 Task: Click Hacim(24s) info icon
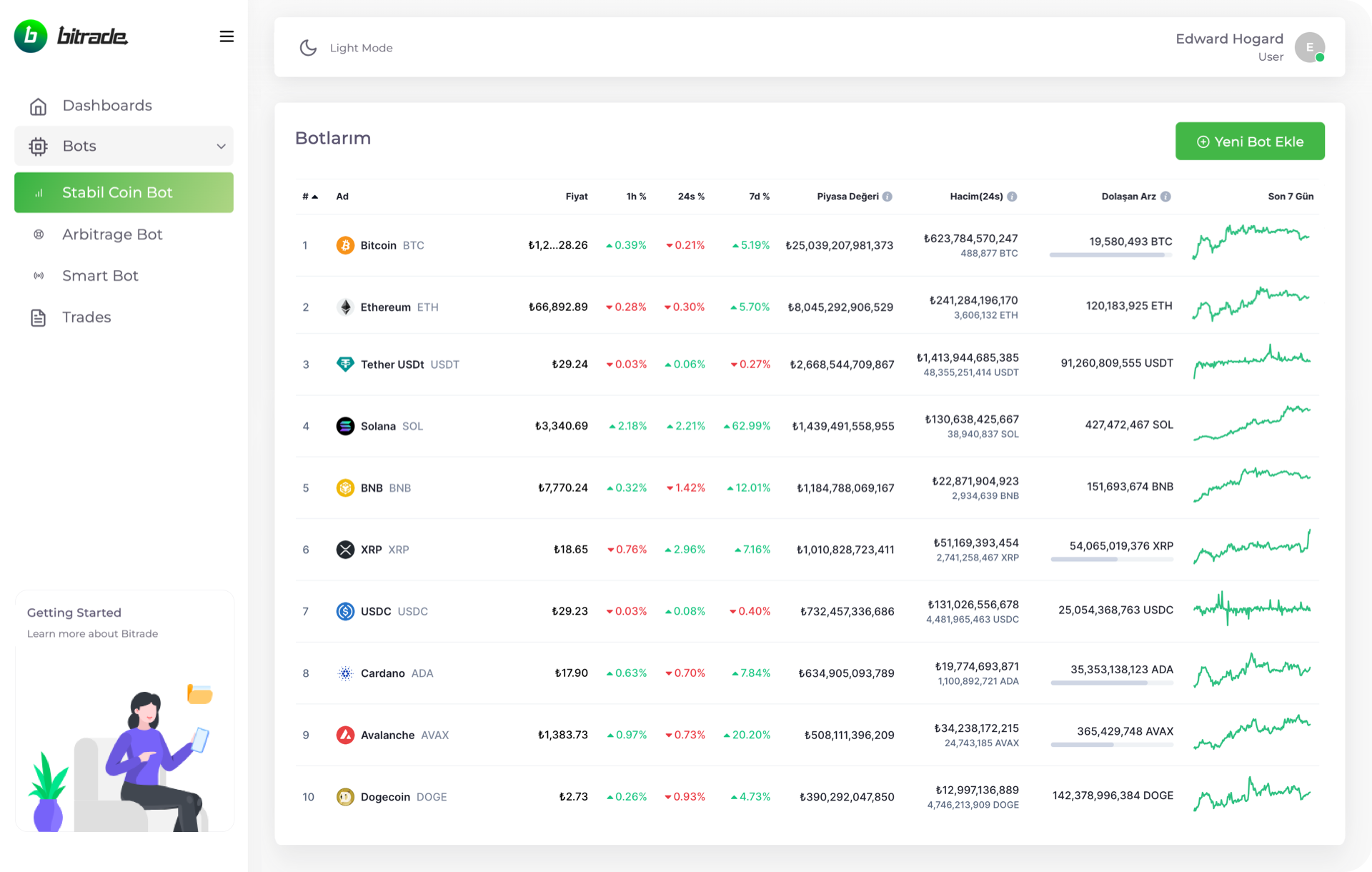tap(1012, 197)
